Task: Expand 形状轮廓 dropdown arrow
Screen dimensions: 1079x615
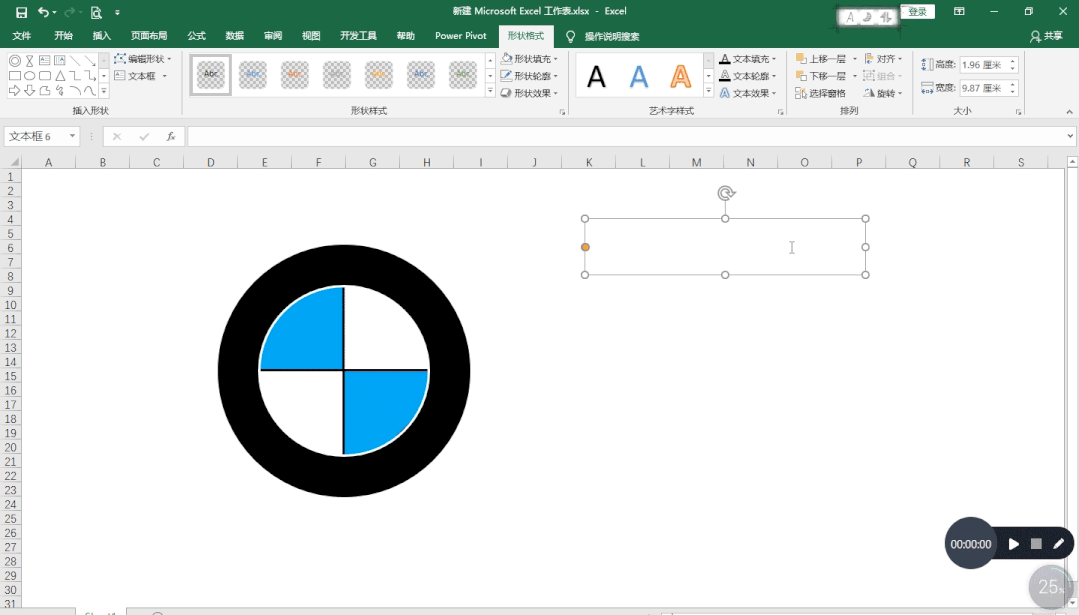Action: tap(556, 76)
